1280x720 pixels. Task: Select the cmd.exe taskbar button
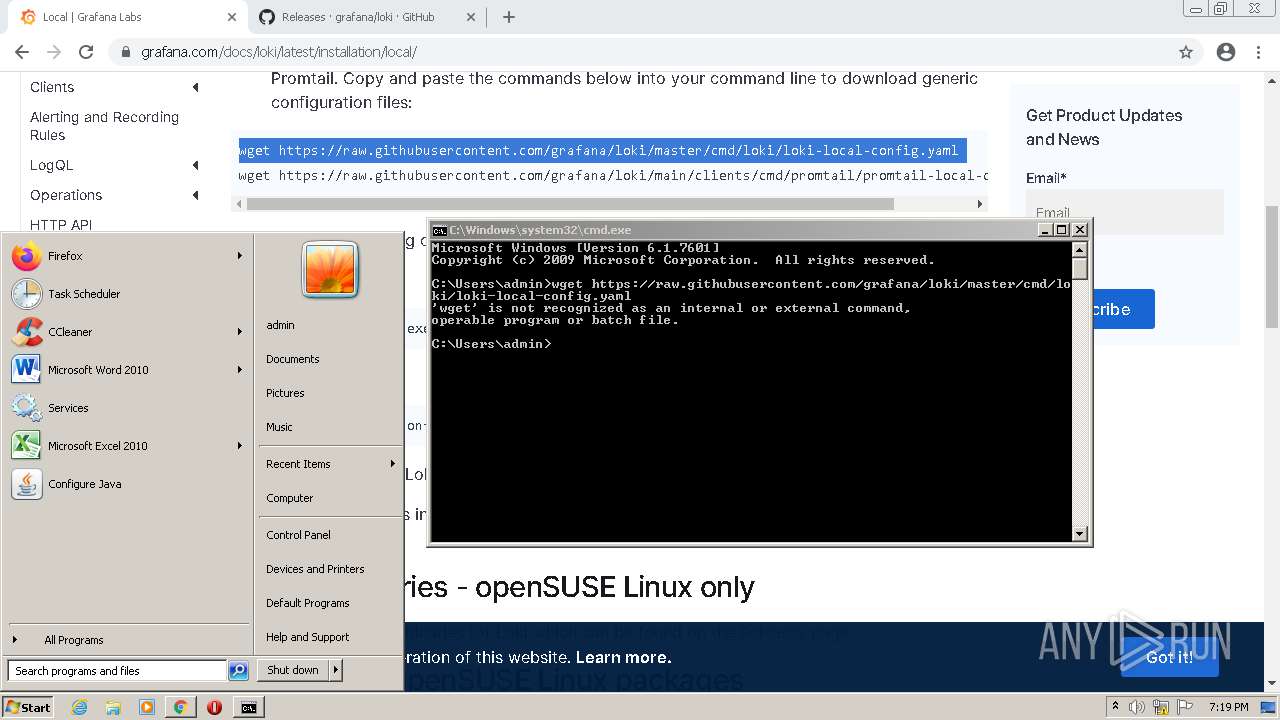coord(248,707)
